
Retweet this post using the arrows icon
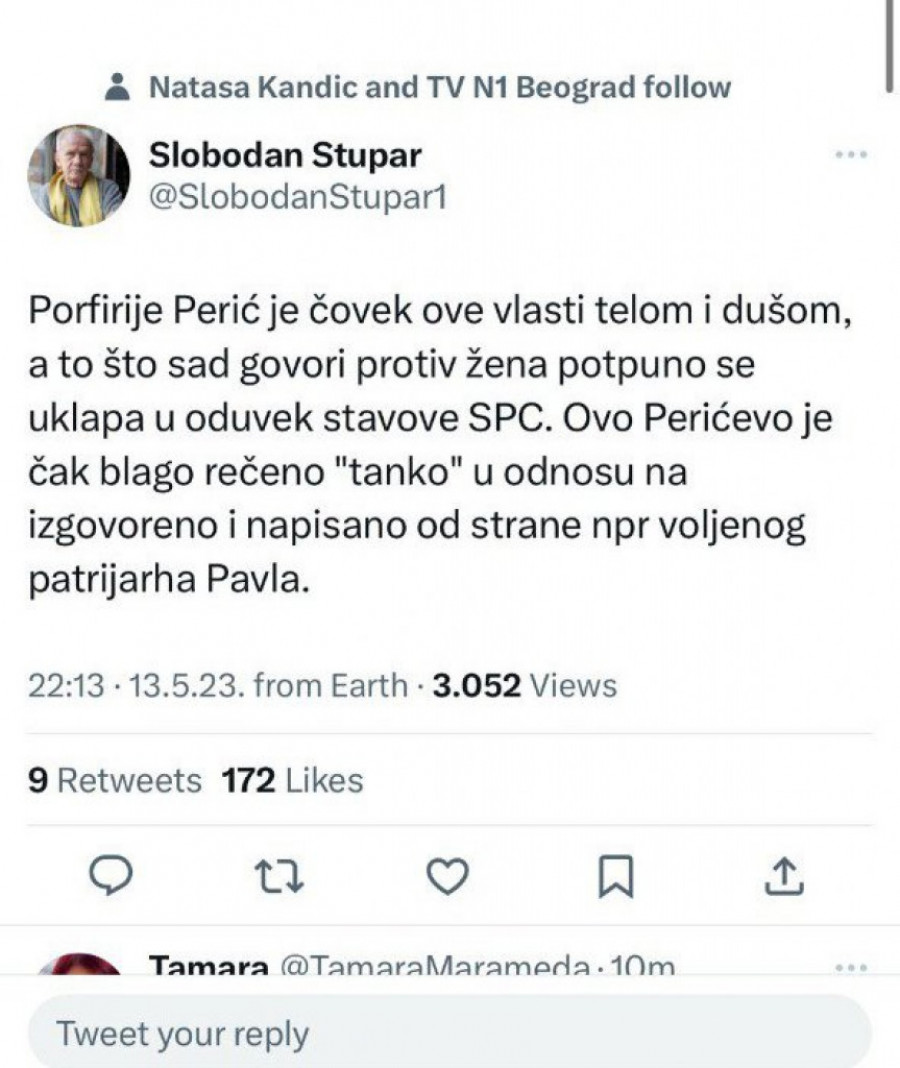279,876
